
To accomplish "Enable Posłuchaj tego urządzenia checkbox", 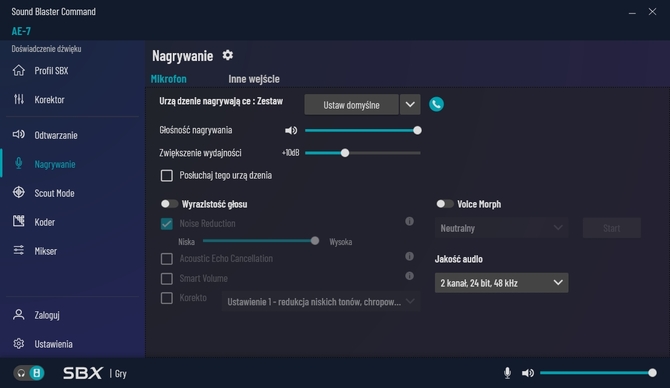I will click(167, 176).
